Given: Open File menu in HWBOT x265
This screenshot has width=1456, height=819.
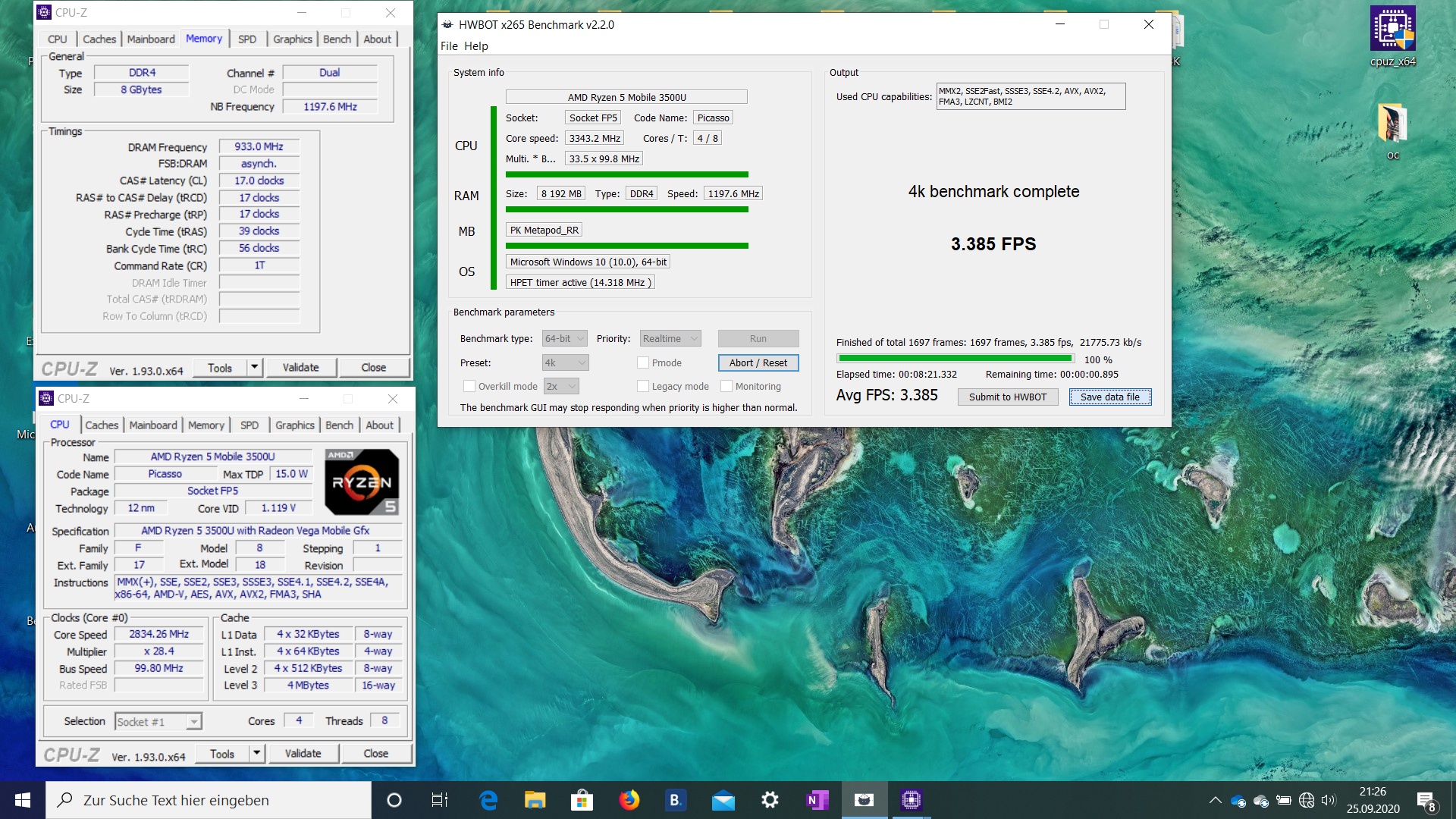Looking at the screenshot, I should tap(449, 45).
